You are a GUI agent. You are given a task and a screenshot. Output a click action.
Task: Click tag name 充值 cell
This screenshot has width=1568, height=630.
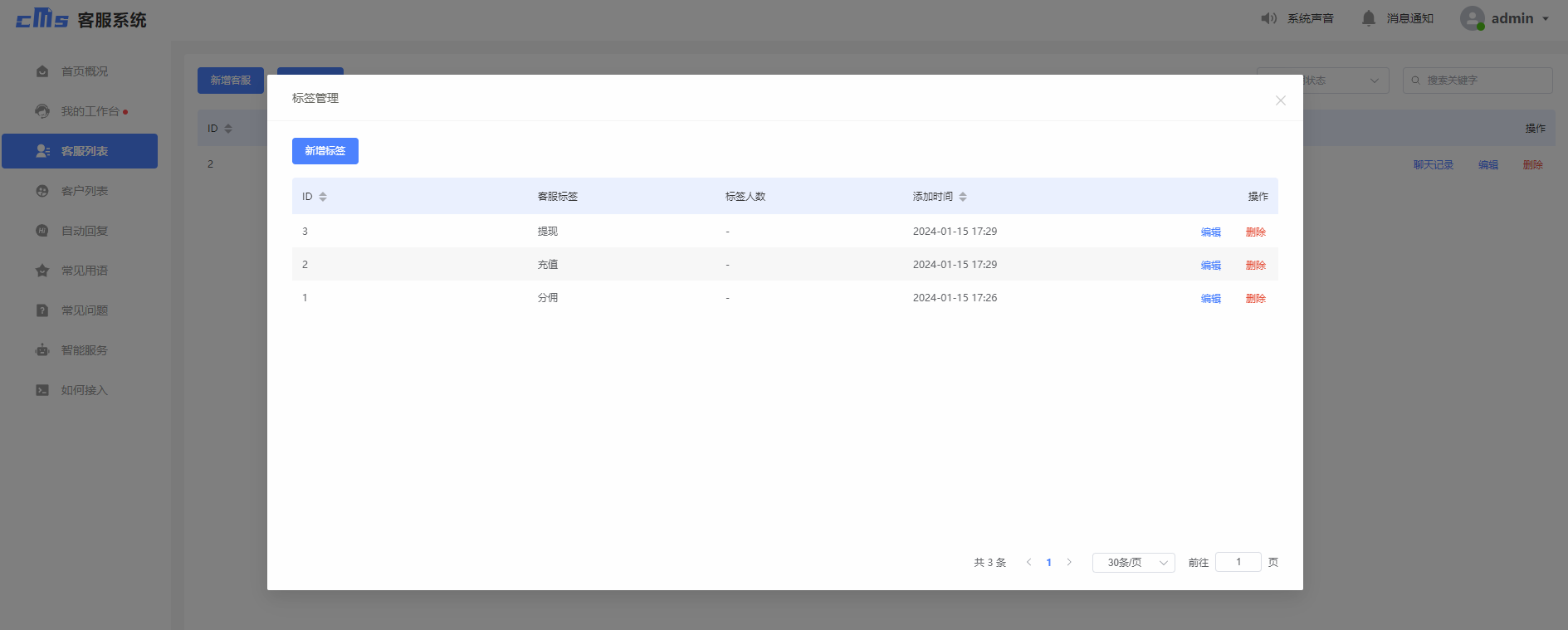(548, 265)
